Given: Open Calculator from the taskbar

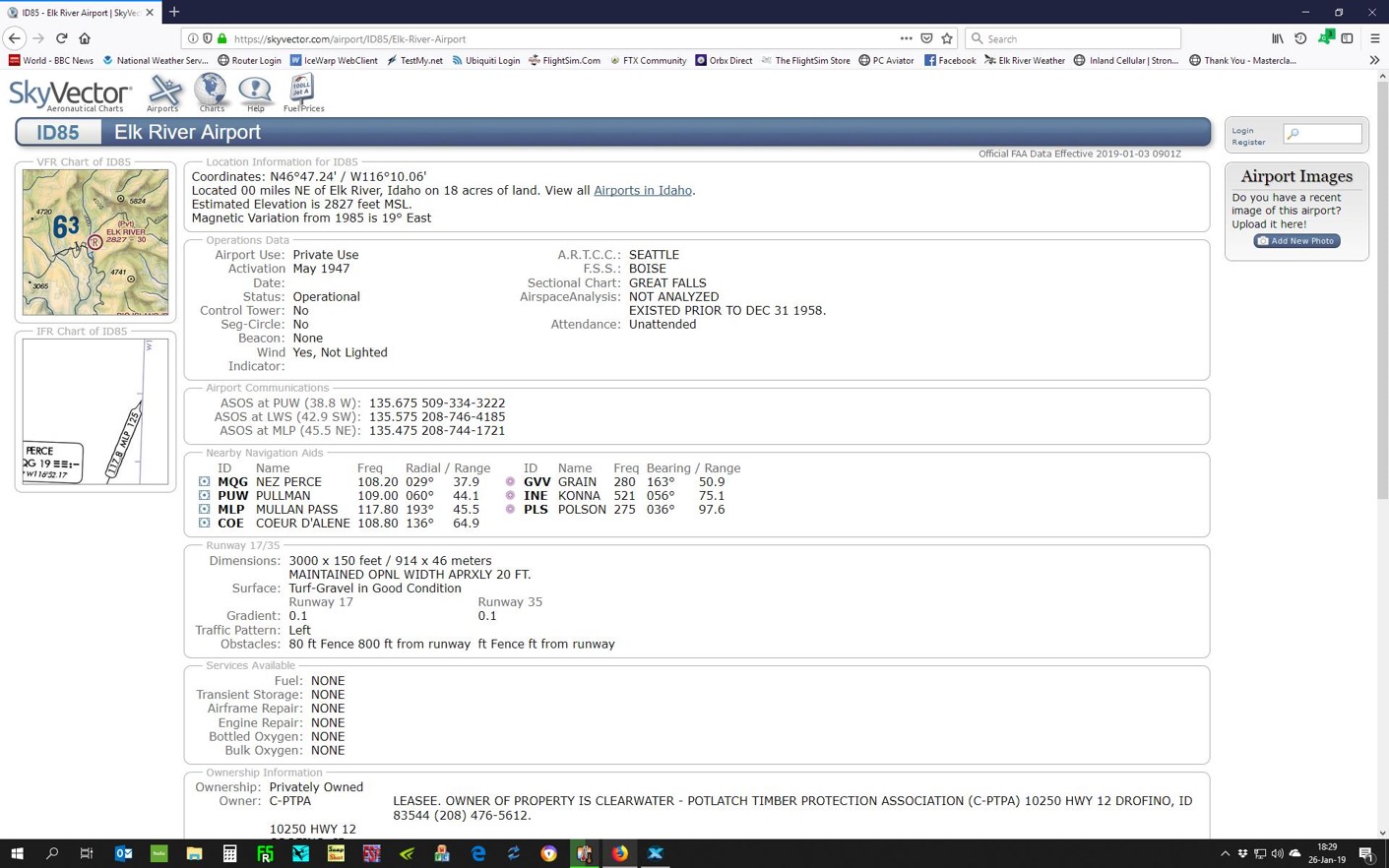Looking at the screenshot, I should point(229,853).
